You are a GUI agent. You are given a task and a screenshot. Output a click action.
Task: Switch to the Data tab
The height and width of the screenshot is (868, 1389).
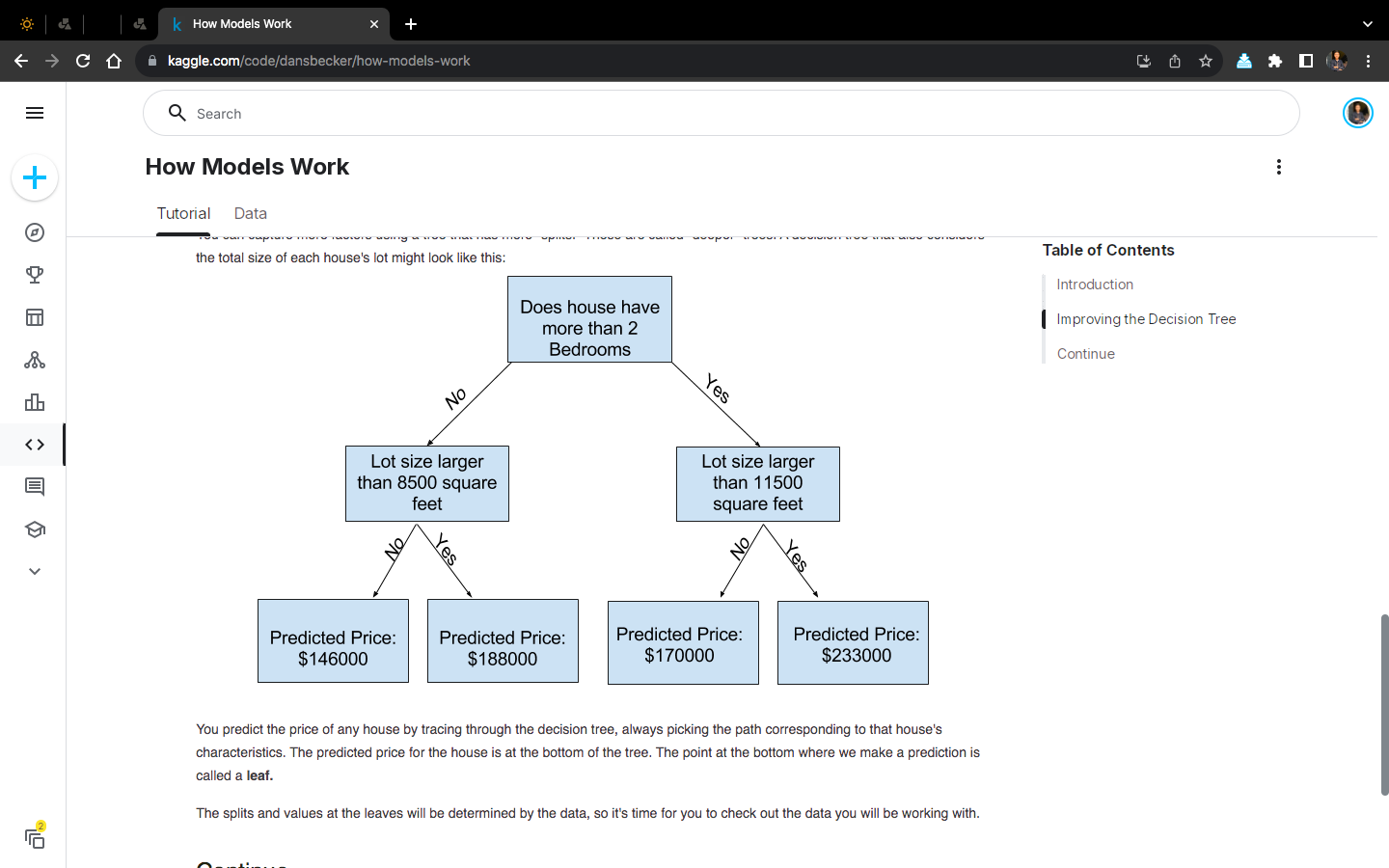point(250,213)
